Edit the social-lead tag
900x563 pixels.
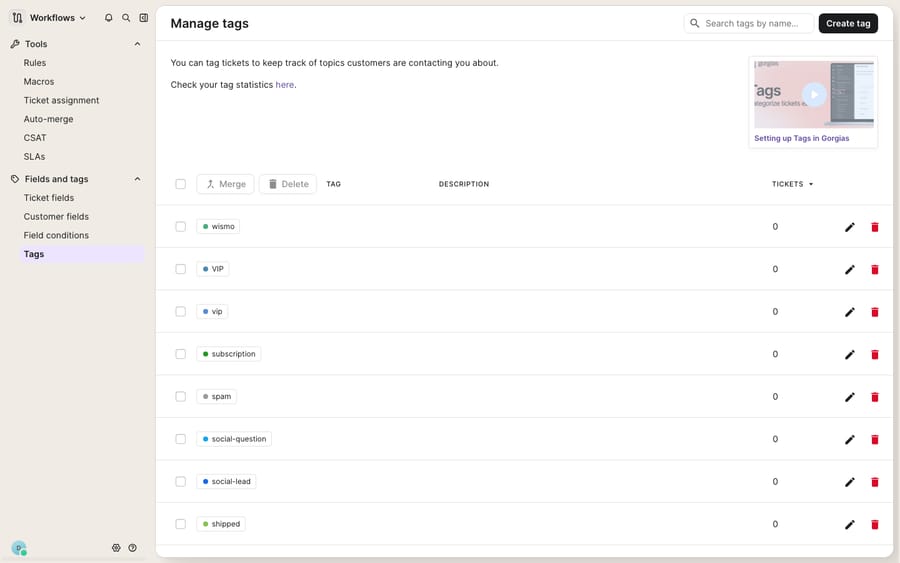point(849,482)
